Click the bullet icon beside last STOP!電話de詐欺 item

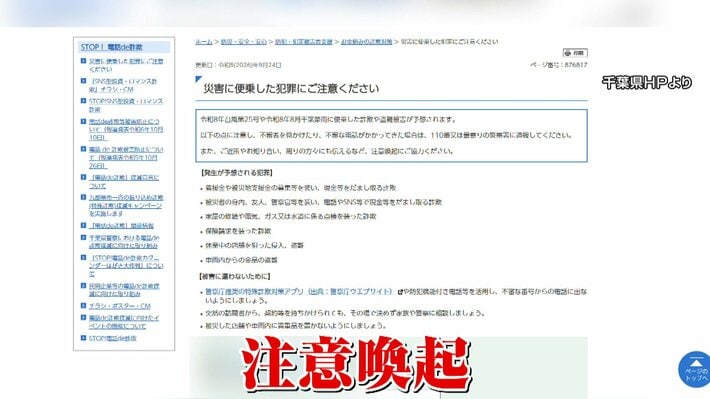[x=83, y=338]
